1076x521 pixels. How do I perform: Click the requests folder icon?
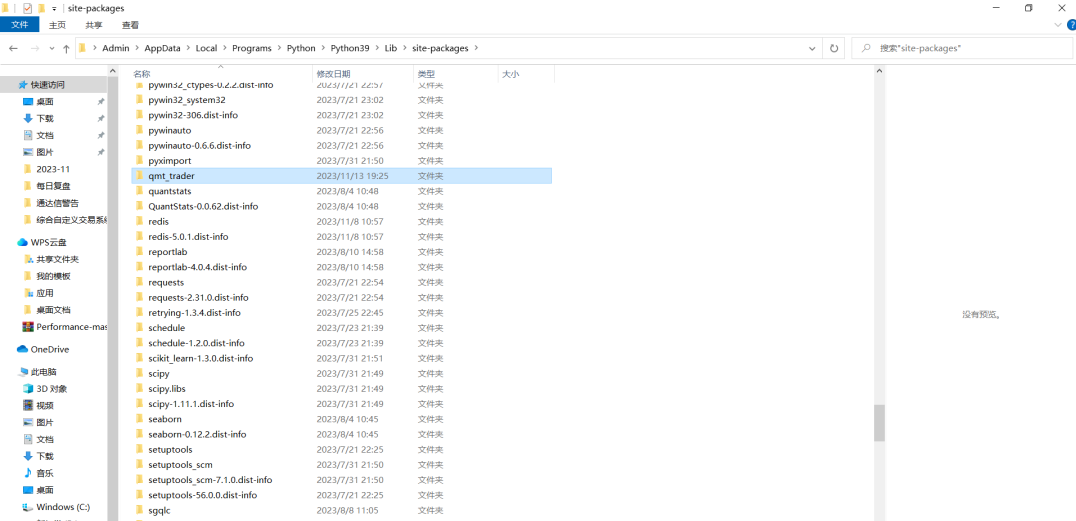139,282
